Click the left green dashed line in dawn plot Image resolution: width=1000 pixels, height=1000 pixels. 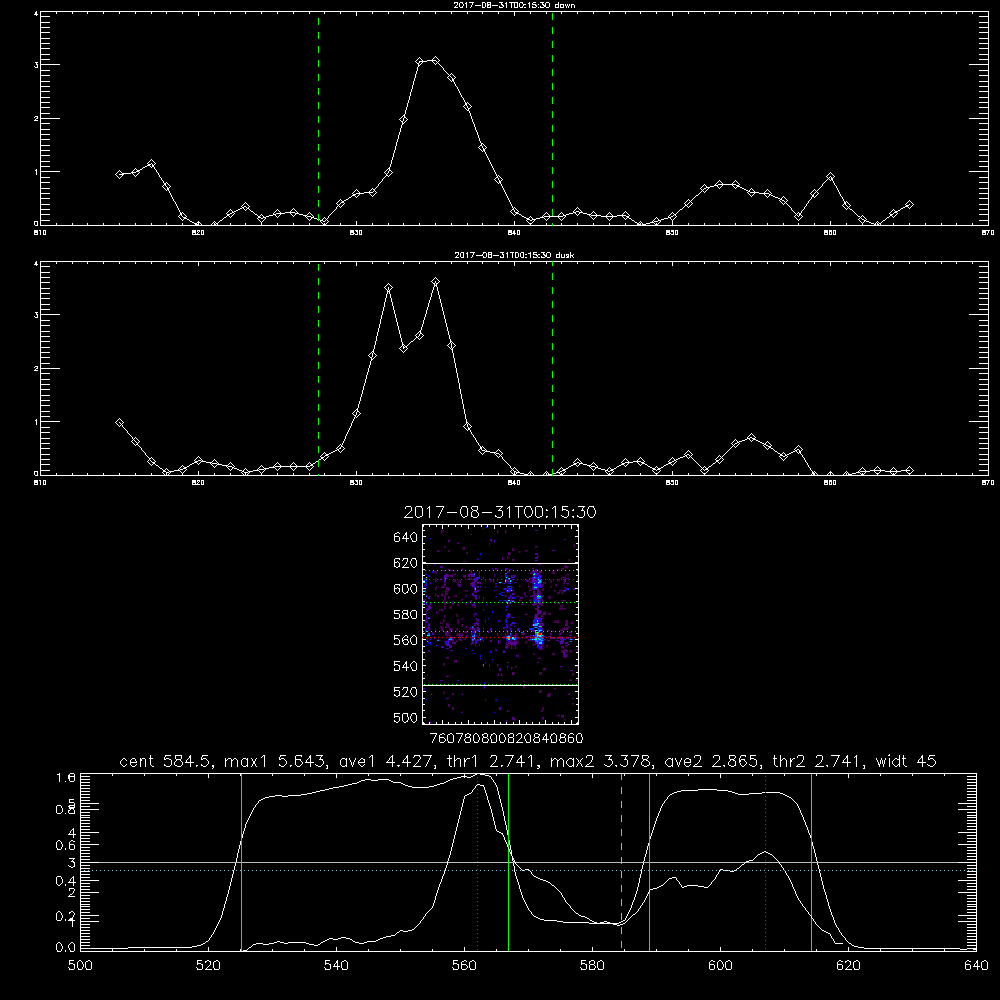(x=318, y=118)
